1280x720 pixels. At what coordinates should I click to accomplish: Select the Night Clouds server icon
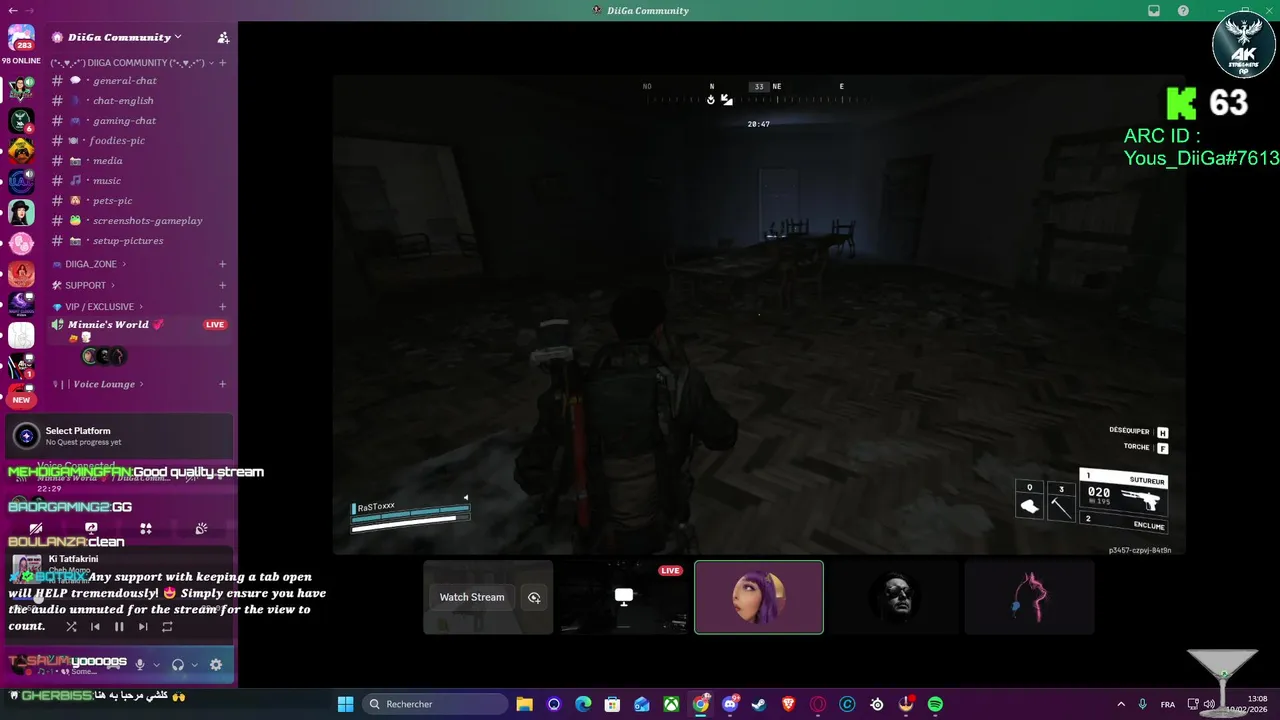21,304
